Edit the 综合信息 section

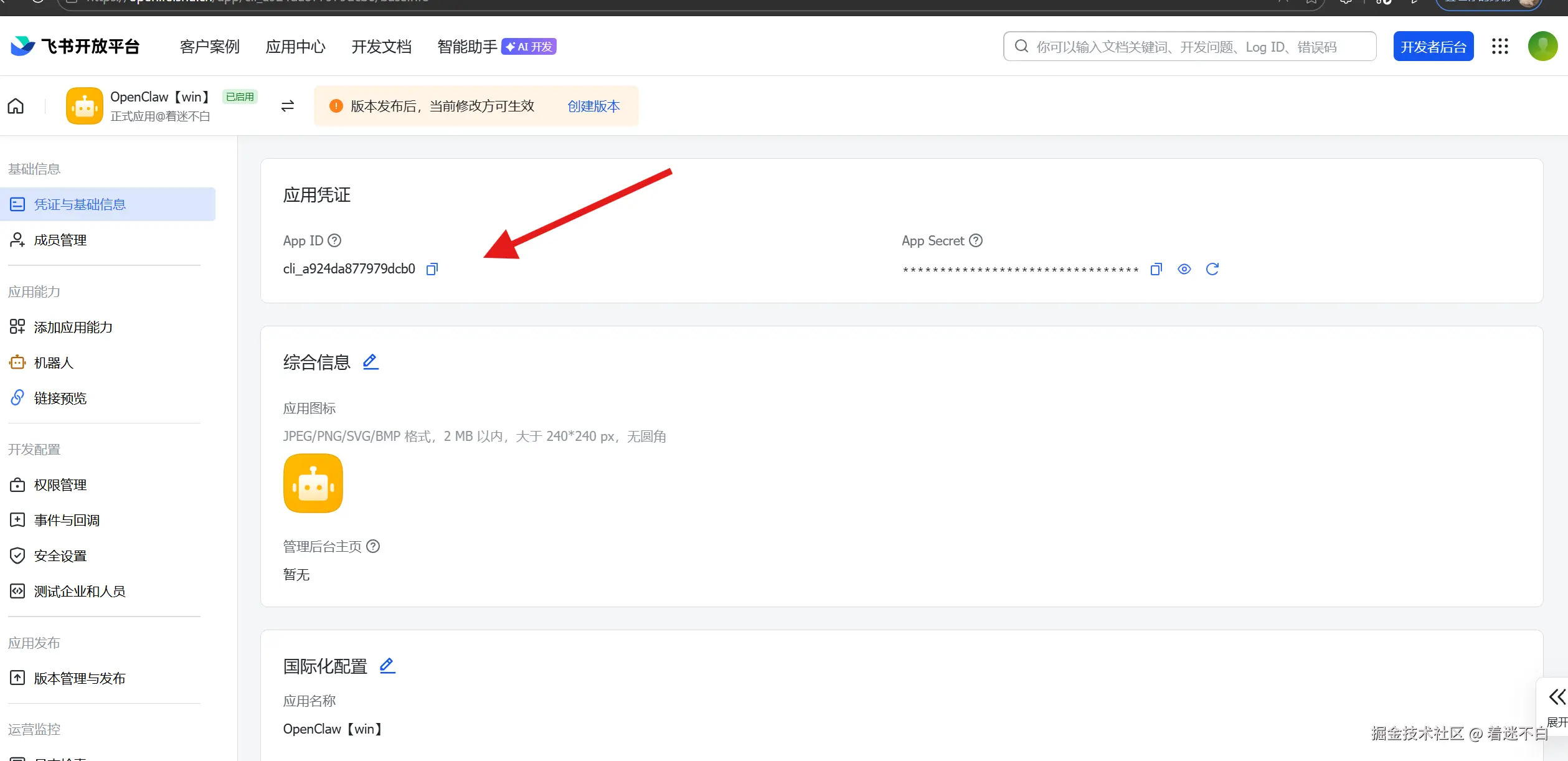pyautogui.click(x=371, y=362)
